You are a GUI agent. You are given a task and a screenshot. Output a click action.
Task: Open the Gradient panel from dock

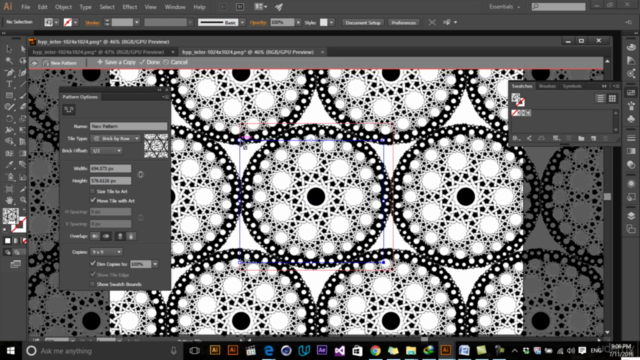click(631, 152)
